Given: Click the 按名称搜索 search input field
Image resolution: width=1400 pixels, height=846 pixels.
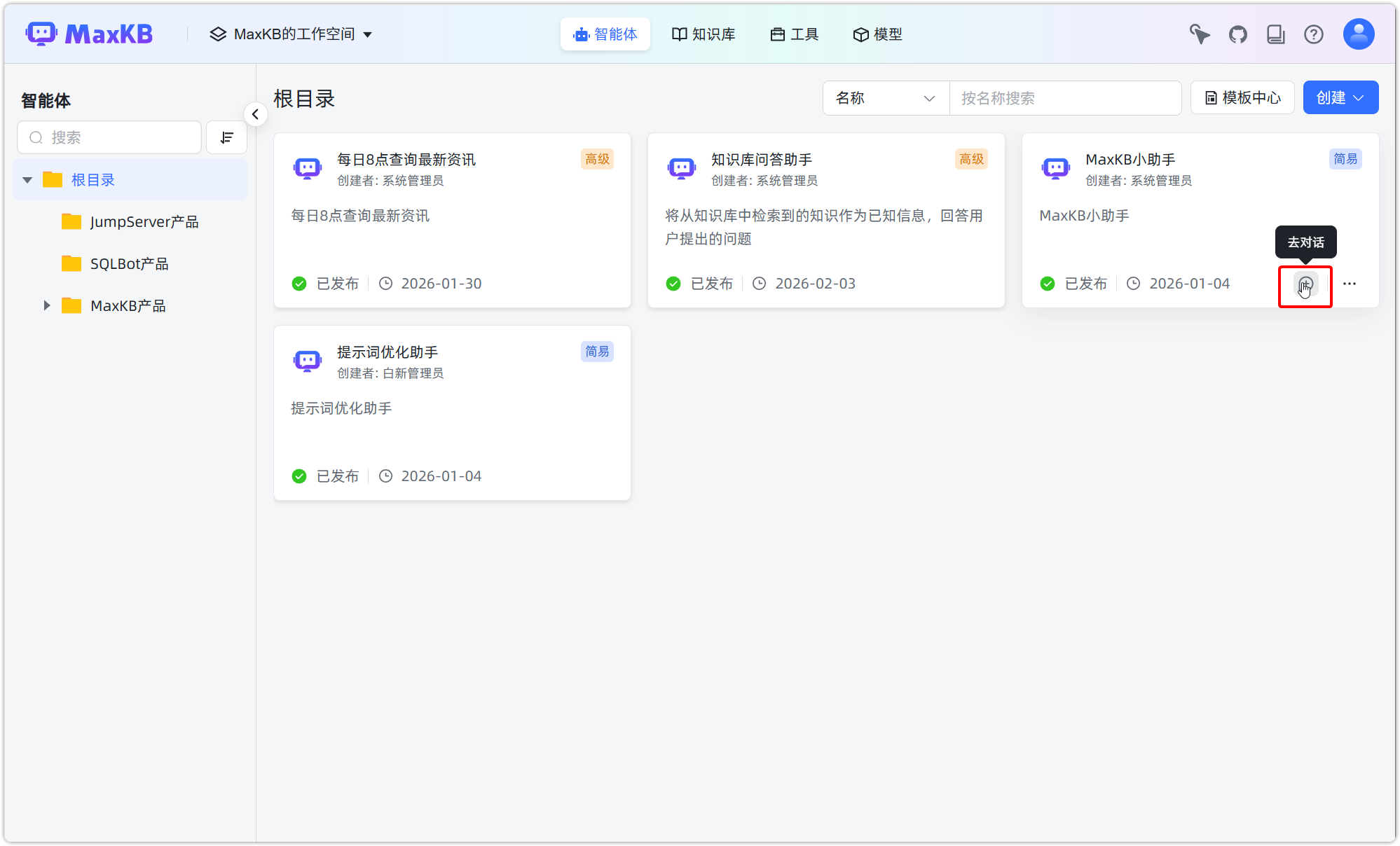Looking at the screenshot, I should point(1065,98).
